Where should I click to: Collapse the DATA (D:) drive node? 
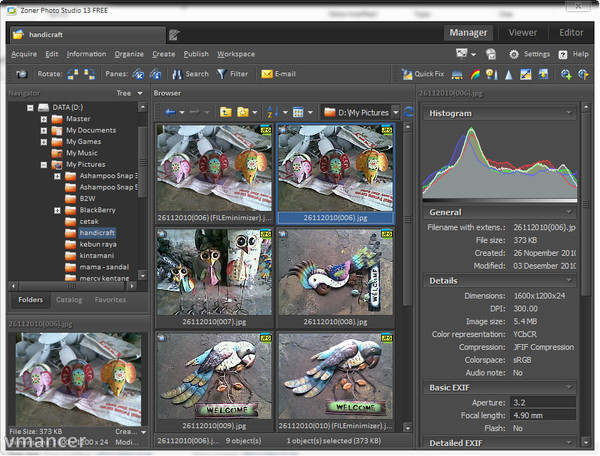[30, 108]
